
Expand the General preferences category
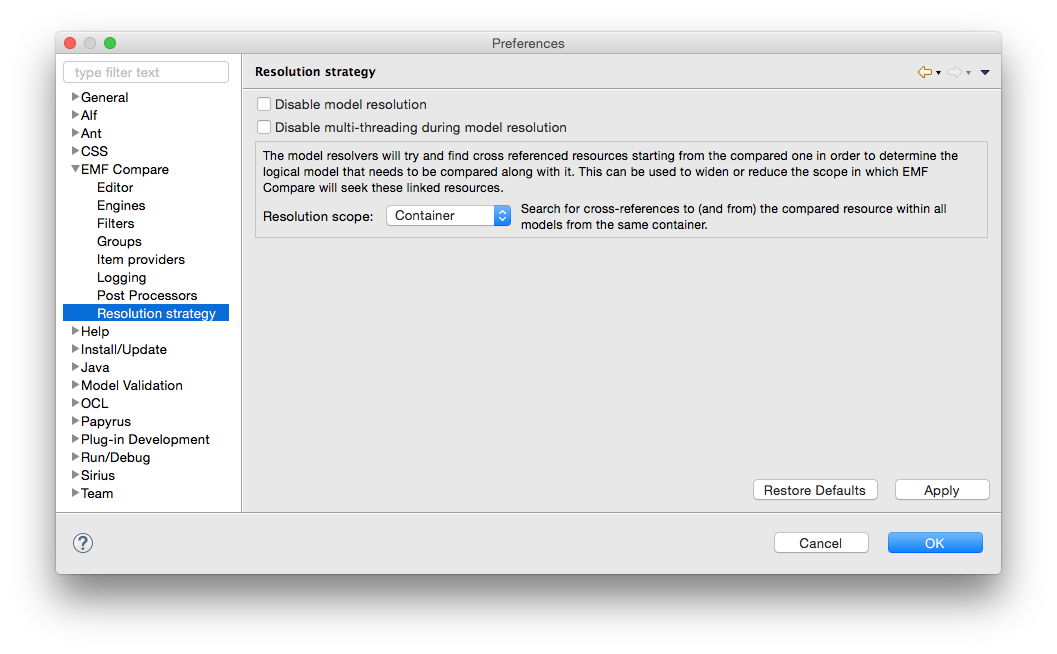click(75, 97)
